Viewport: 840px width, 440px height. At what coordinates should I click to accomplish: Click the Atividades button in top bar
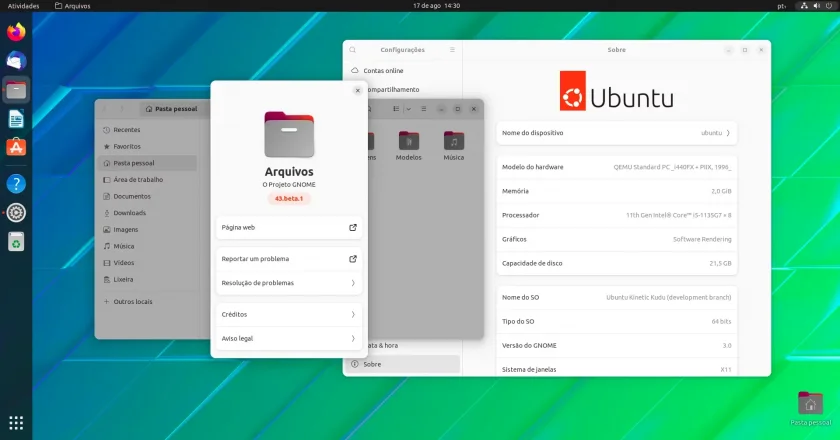(x=24, y=6)
